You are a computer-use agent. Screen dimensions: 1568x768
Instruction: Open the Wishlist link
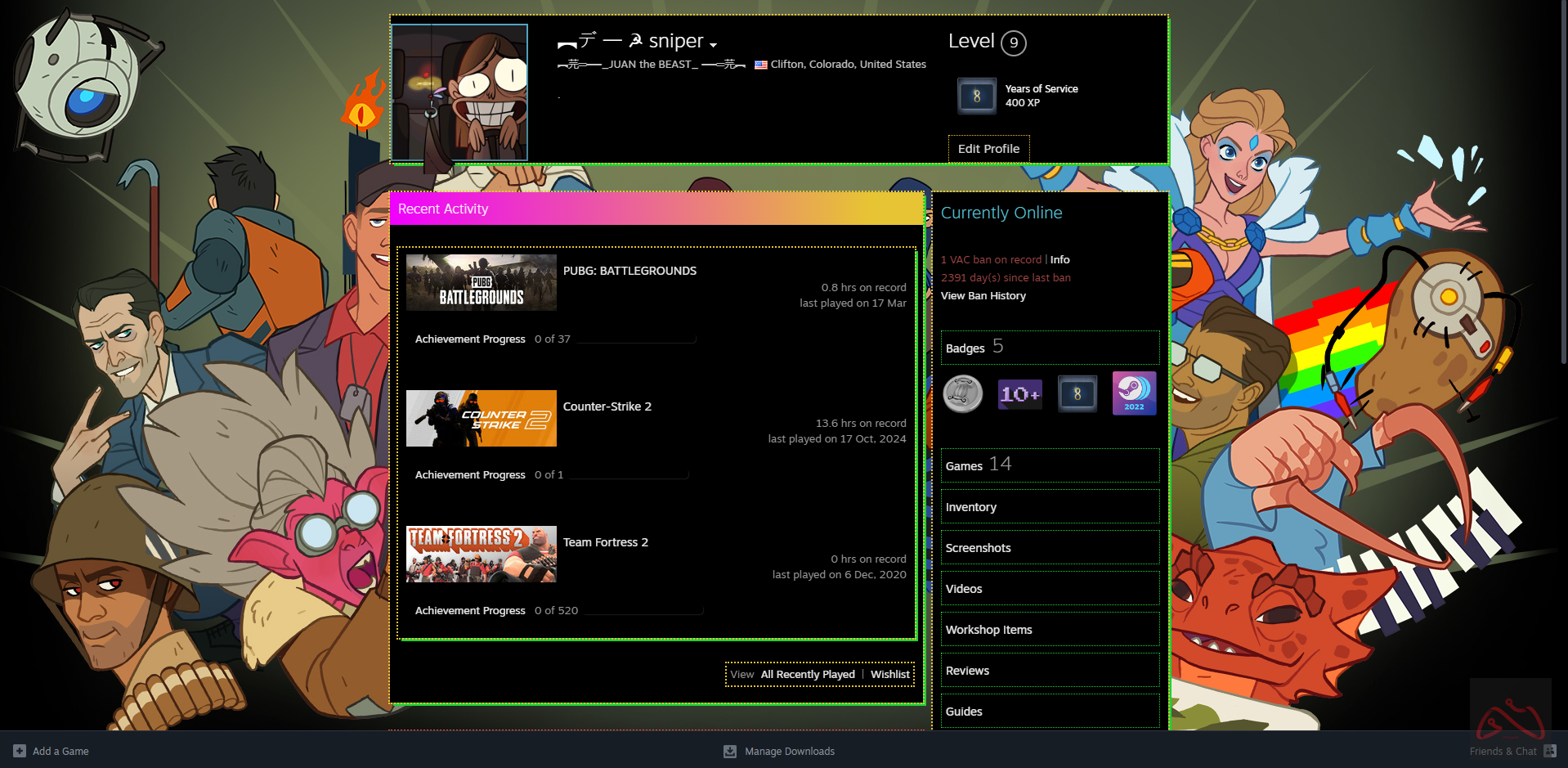click(x=889, y=675)
